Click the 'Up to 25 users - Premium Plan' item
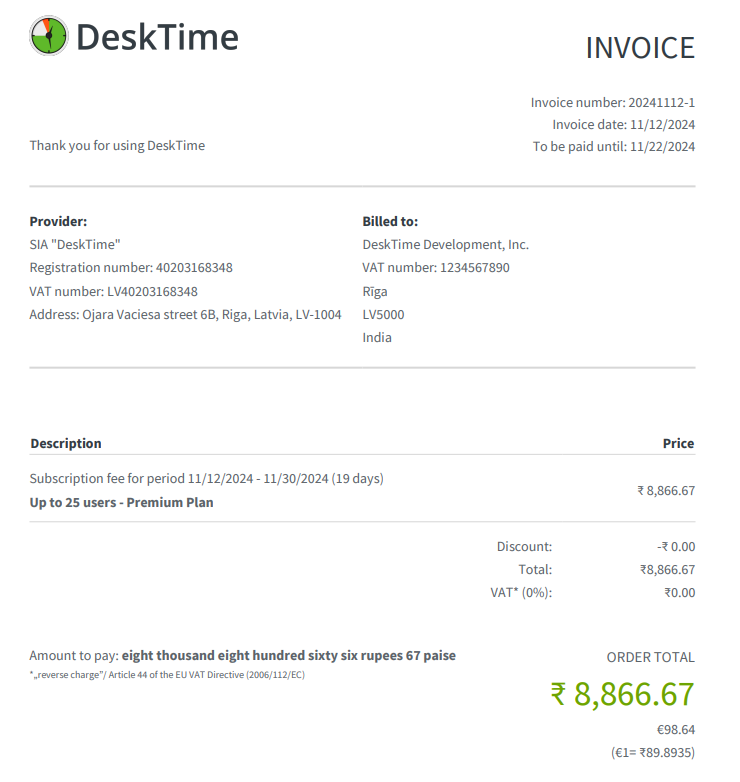Image resolution: width=740 pixels, height=782 pixels. click(x=121, y=503)
